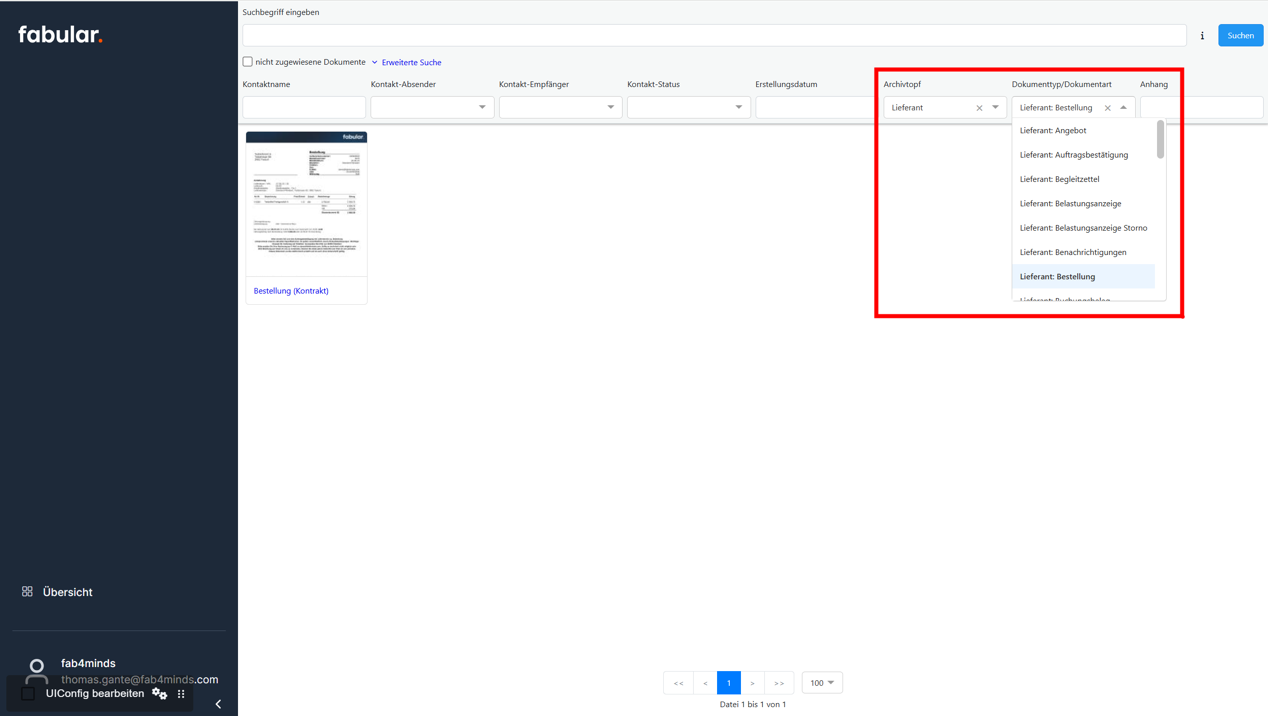
Task: Click the grid icon next to Übersicht
Action: pyautogui.click(x=28, y=591)
